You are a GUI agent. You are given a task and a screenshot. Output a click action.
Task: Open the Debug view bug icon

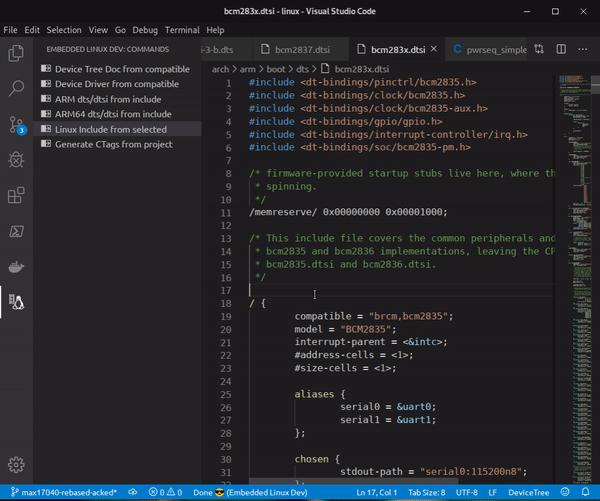(x=16, y=160)
